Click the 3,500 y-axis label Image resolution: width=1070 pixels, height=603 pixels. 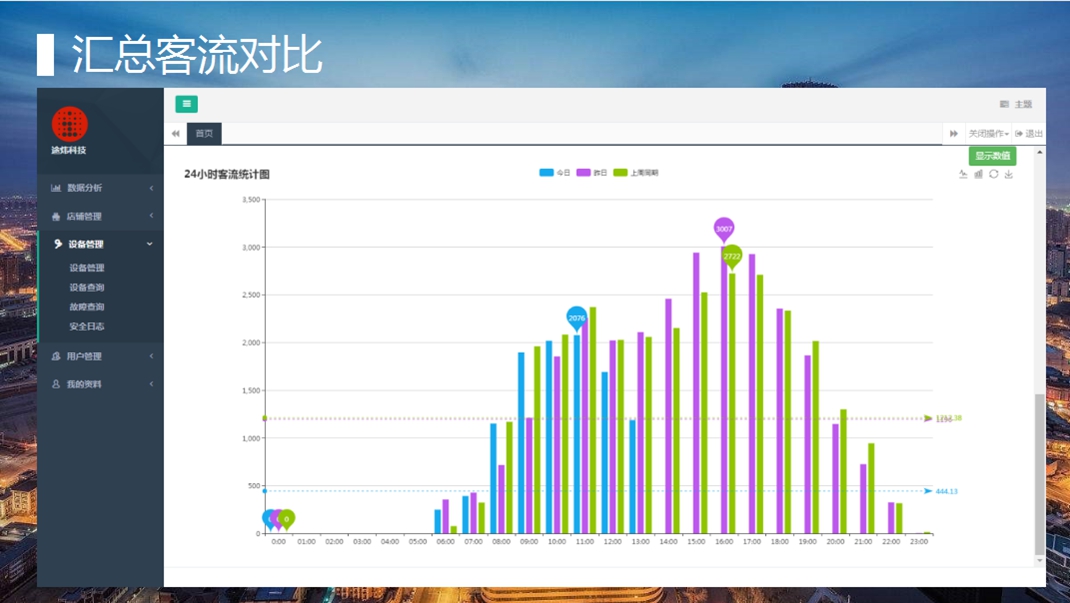click(x=251, y=200)
